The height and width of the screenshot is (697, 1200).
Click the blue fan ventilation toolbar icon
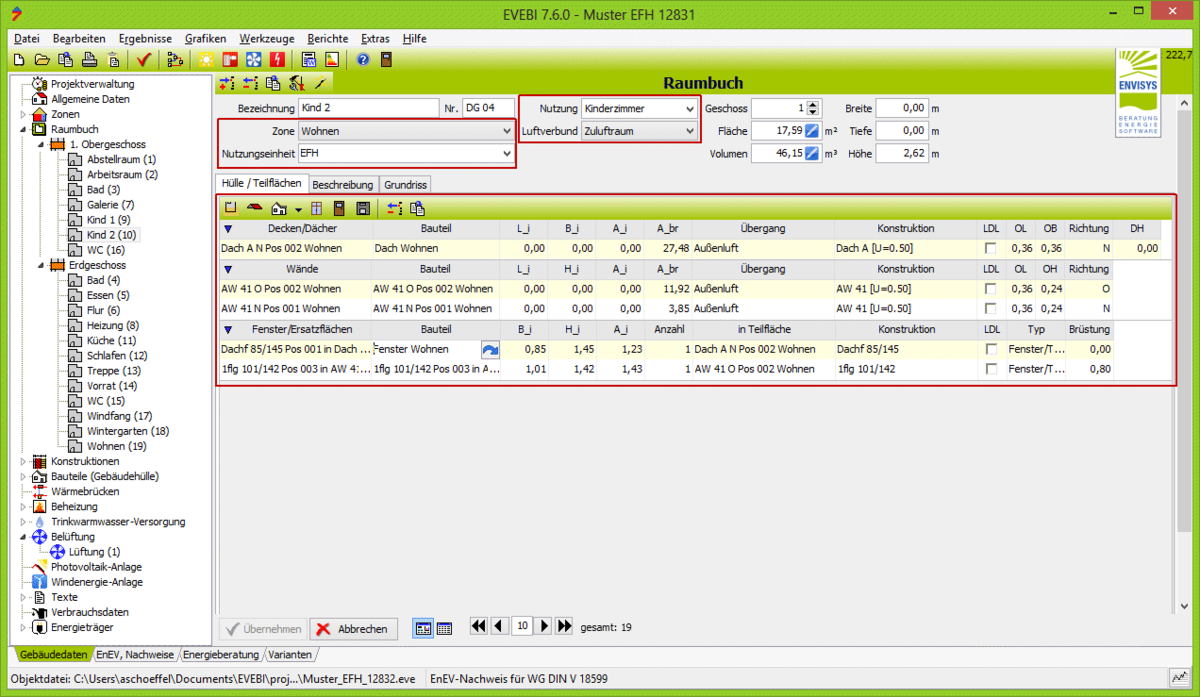tap(254, 60)
